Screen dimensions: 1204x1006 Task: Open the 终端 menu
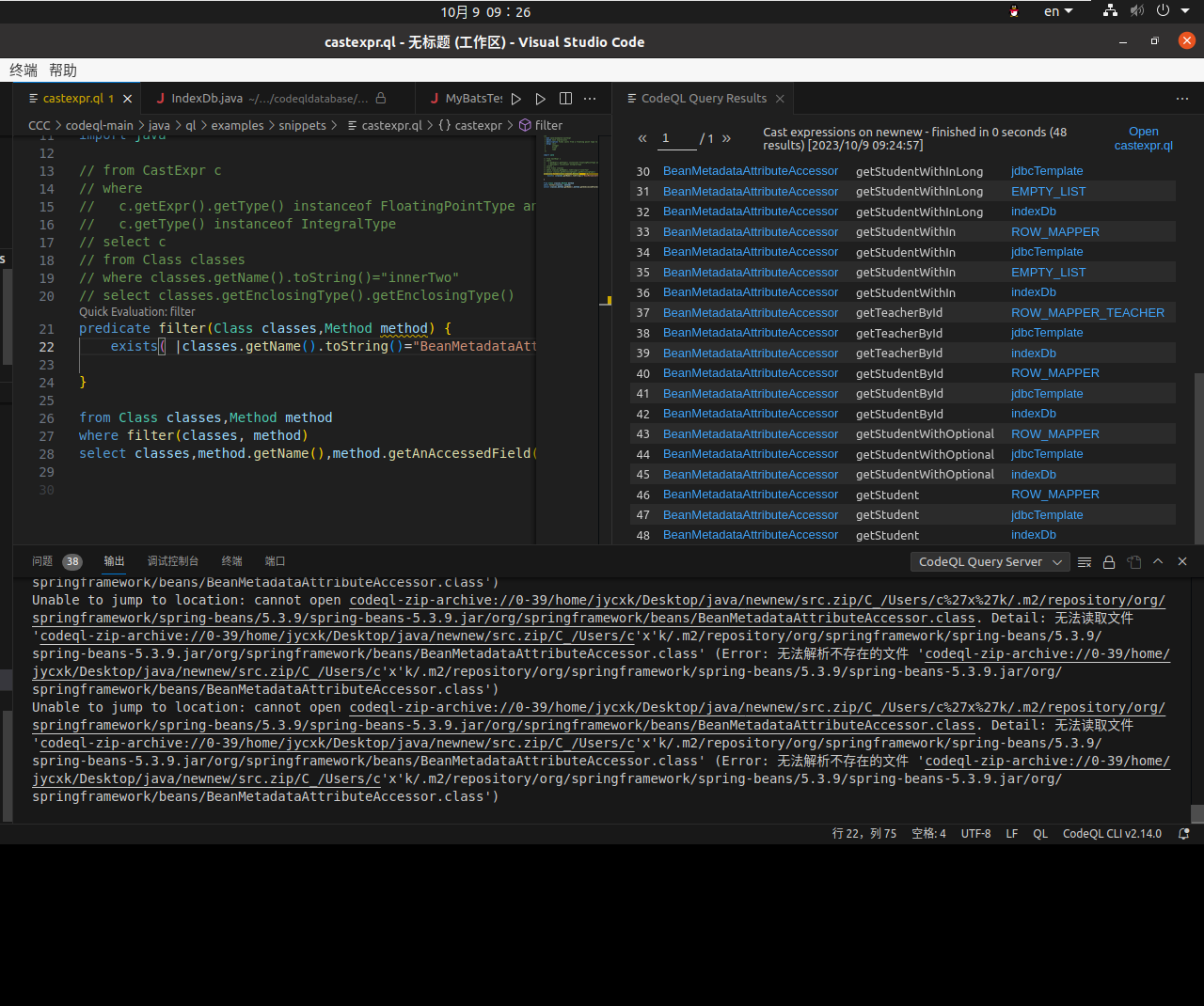point(24,71)
